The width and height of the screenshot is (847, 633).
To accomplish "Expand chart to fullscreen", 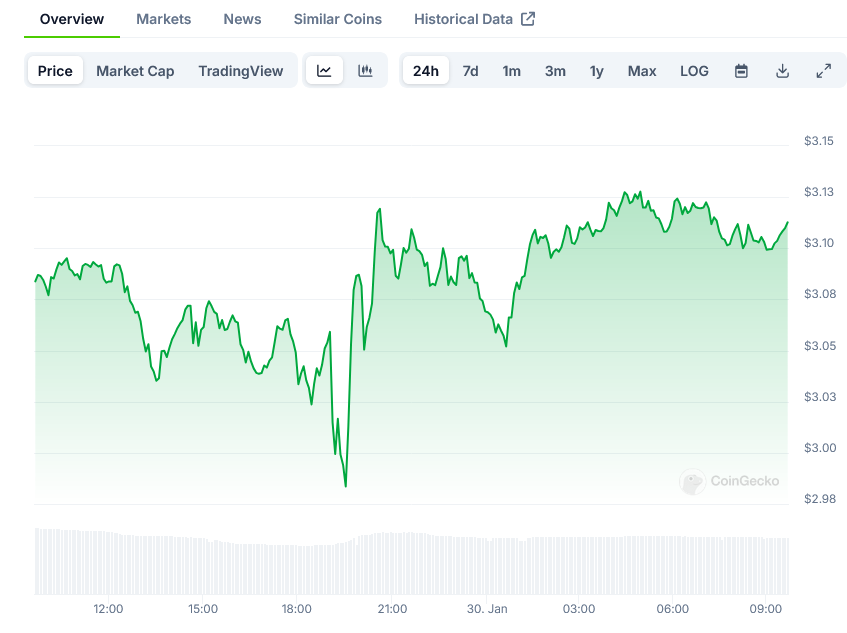I will tap(823, 71).
